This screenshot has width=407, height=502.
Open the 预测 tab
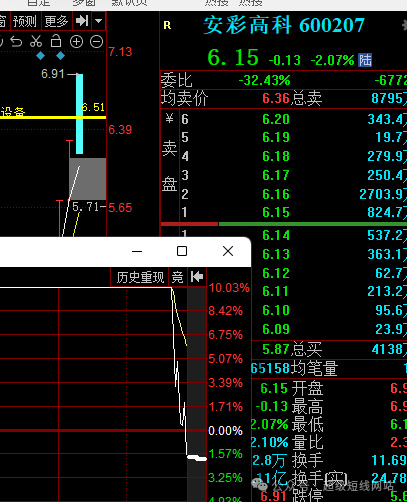click(x=25, y=22)
